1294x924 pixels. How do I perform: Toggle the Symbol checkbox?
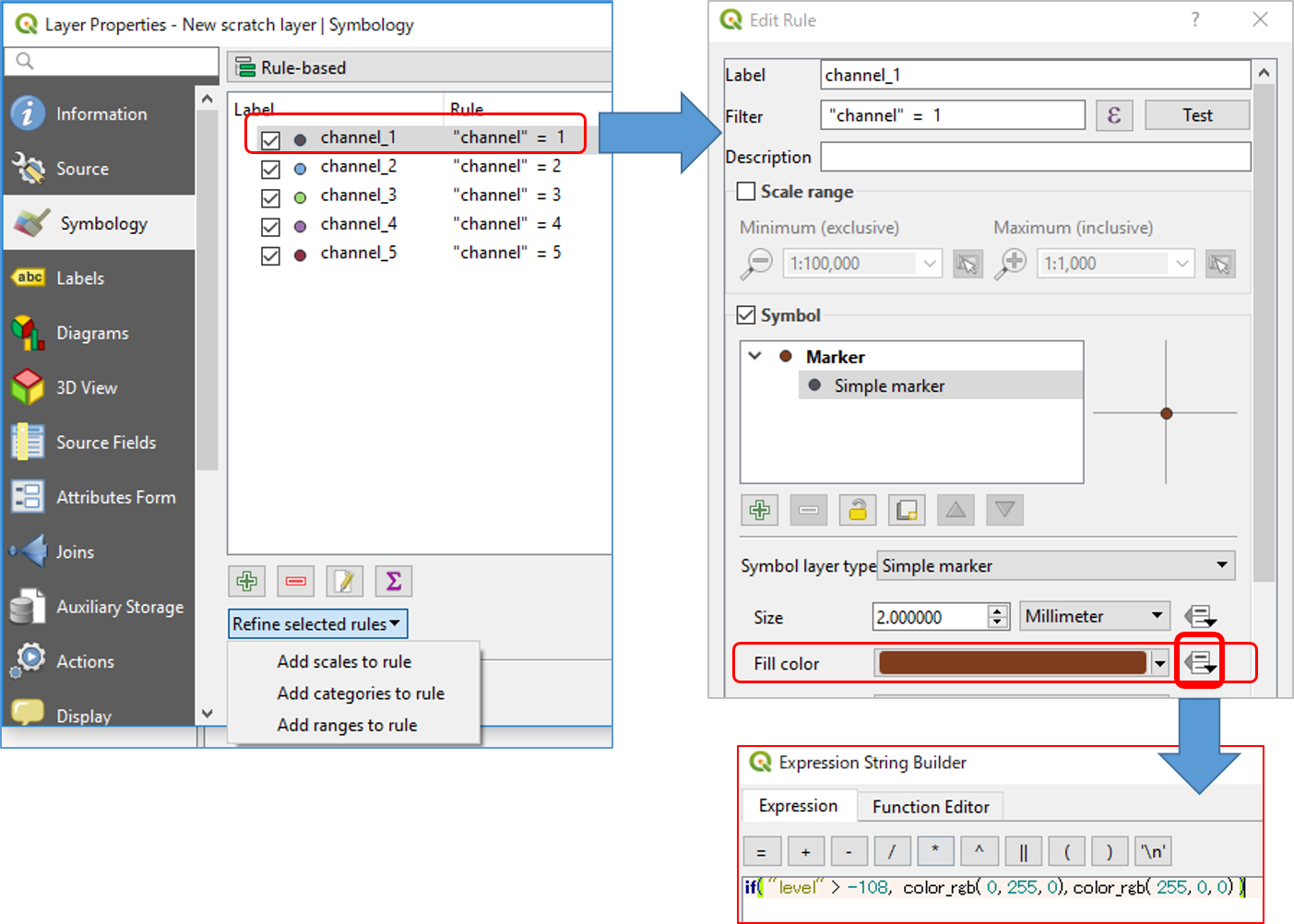pyautogui.click(x=746, y=315)
